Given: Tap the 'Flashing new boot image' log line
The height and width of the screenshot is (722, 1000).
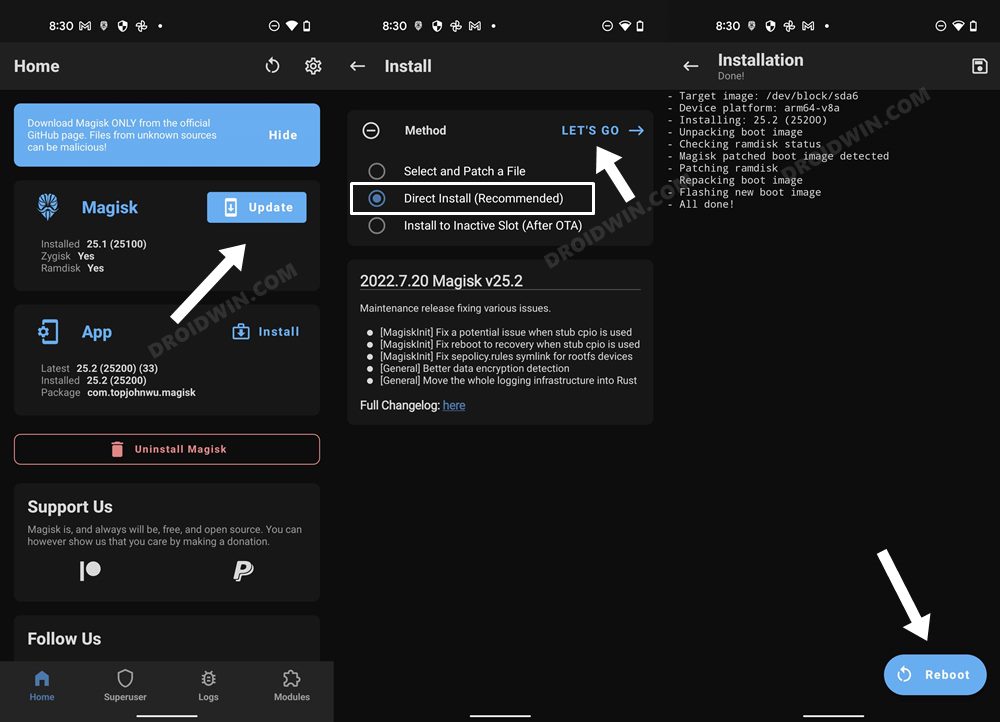Looking at the screenshot, I should [744, 192].
